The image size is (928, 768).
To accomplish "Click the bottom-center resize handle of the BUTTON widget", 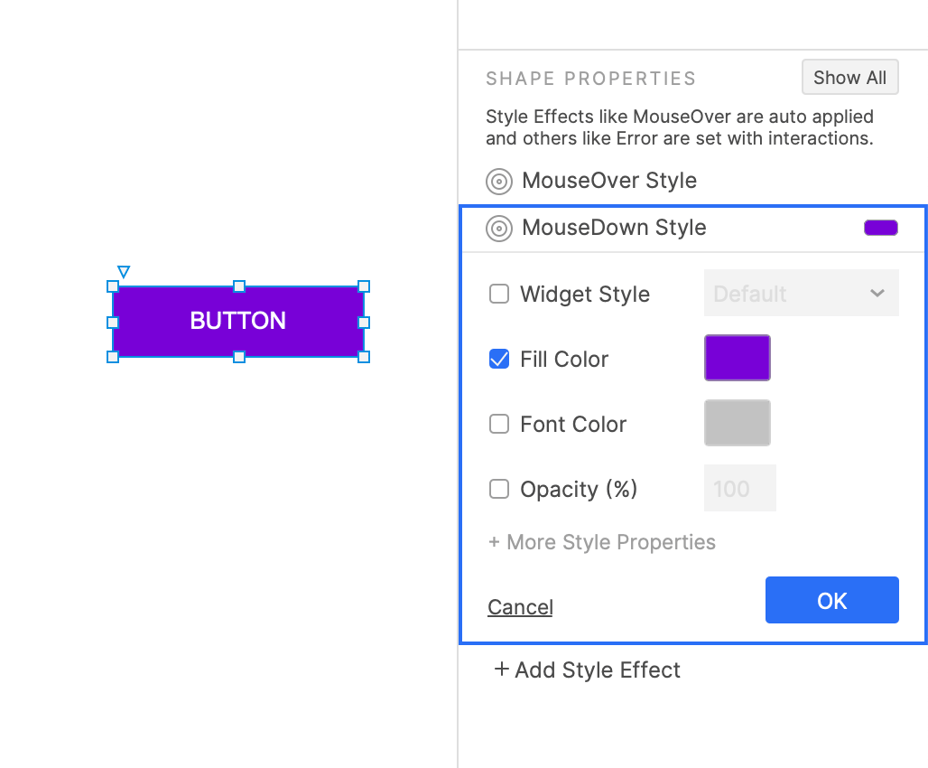I will pyautogui.click(x=239, y=357).
